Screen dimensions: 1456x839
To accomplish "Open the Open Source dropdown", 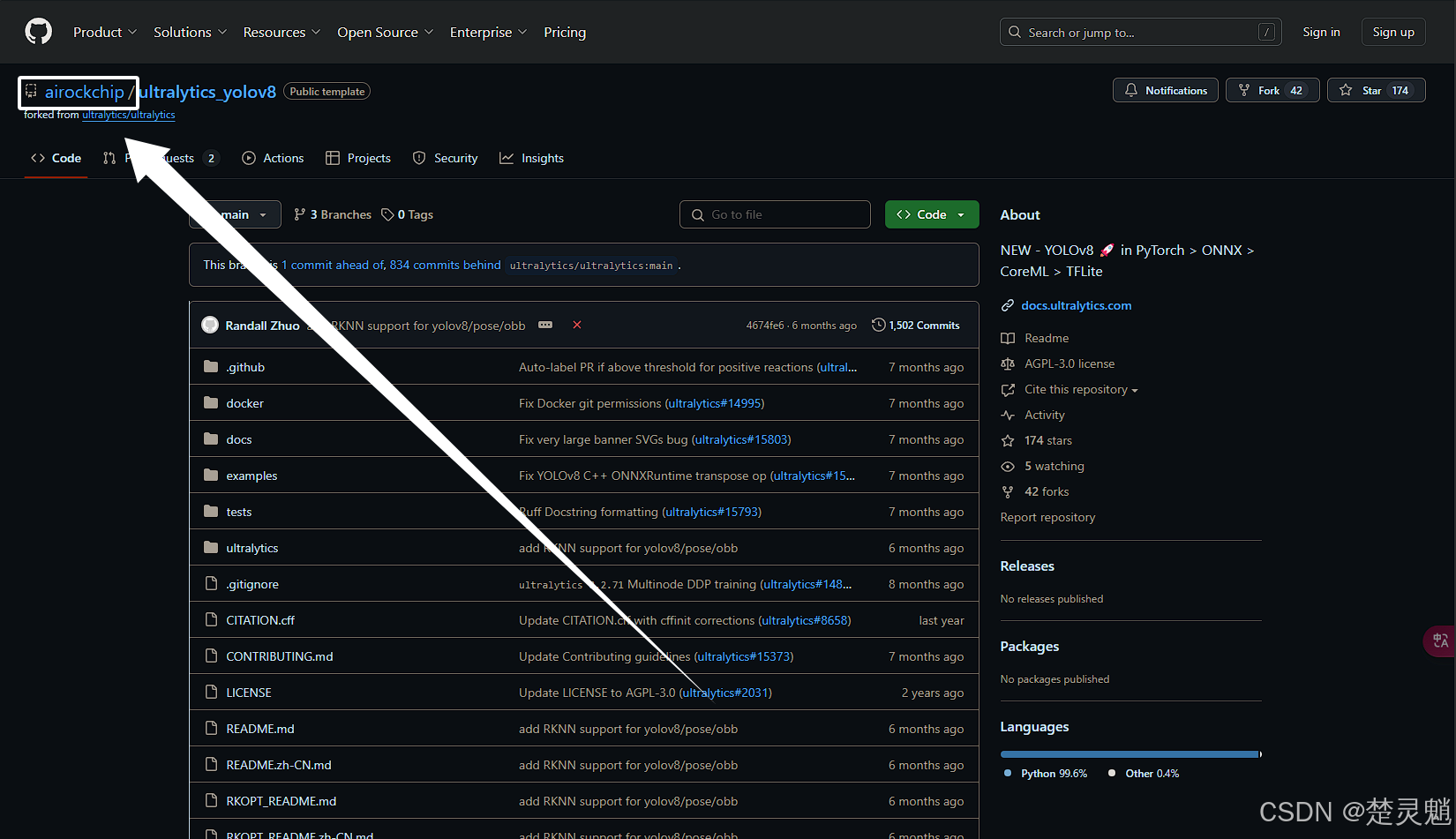I will coord(385,32).
